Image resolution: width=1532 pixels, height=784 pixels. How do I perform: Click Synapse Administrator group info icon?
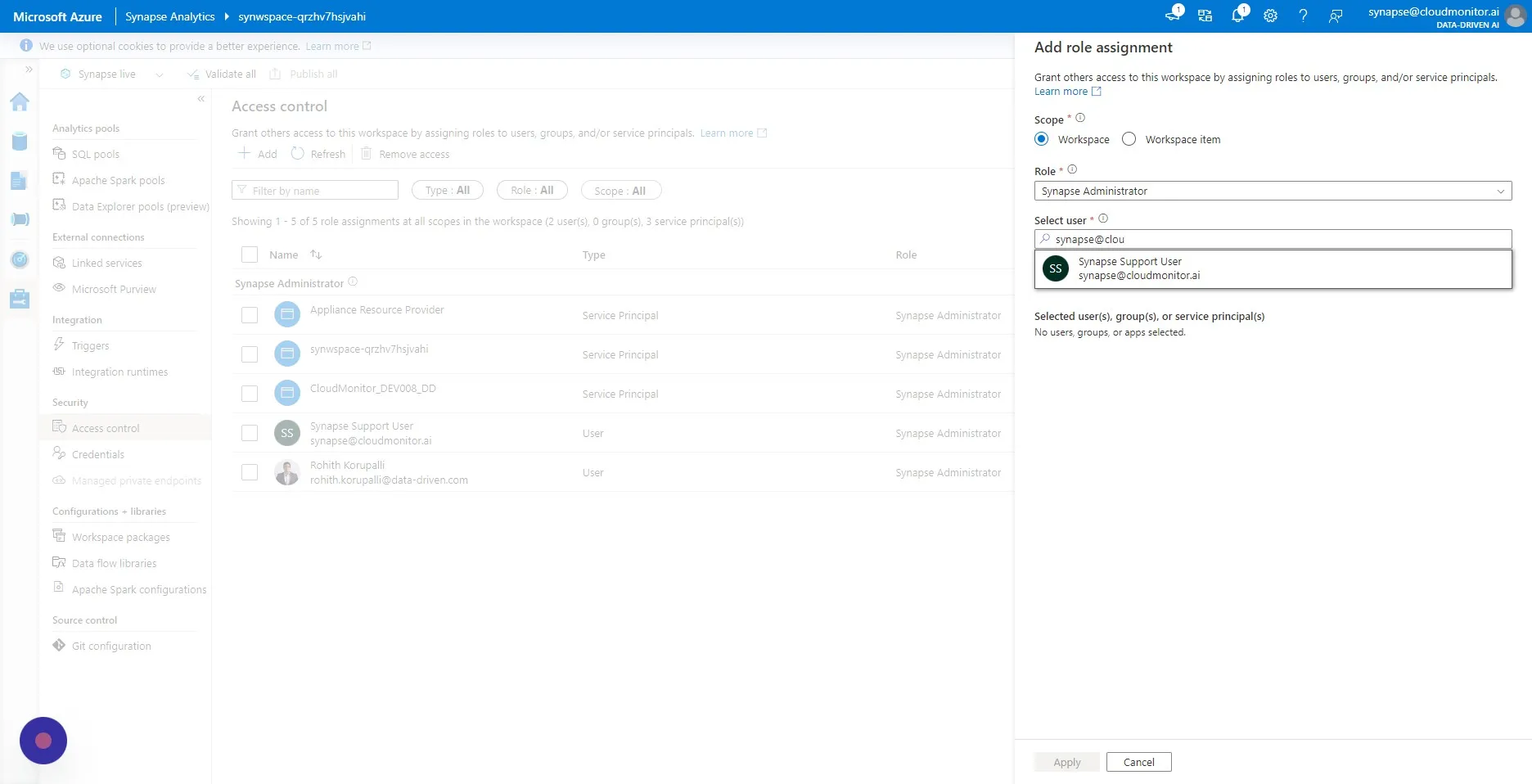353,282
